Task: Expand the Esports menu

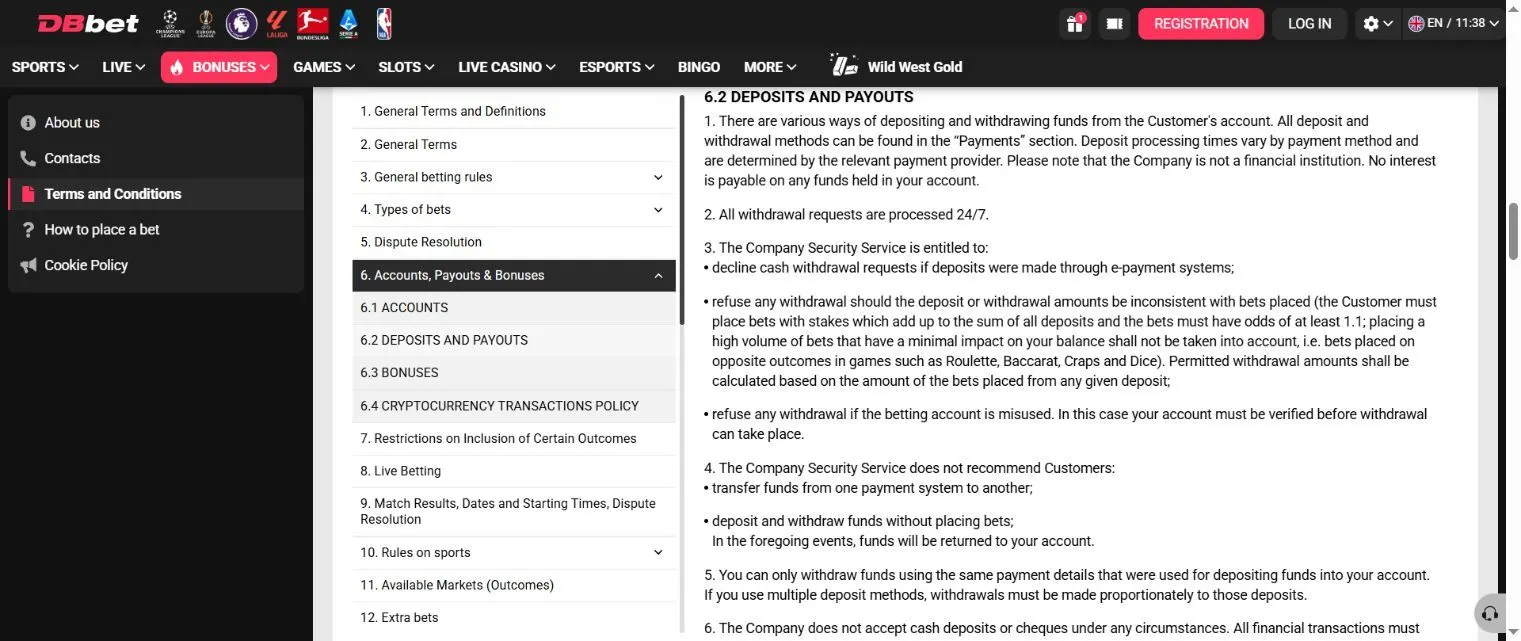Action: [617, 67]
